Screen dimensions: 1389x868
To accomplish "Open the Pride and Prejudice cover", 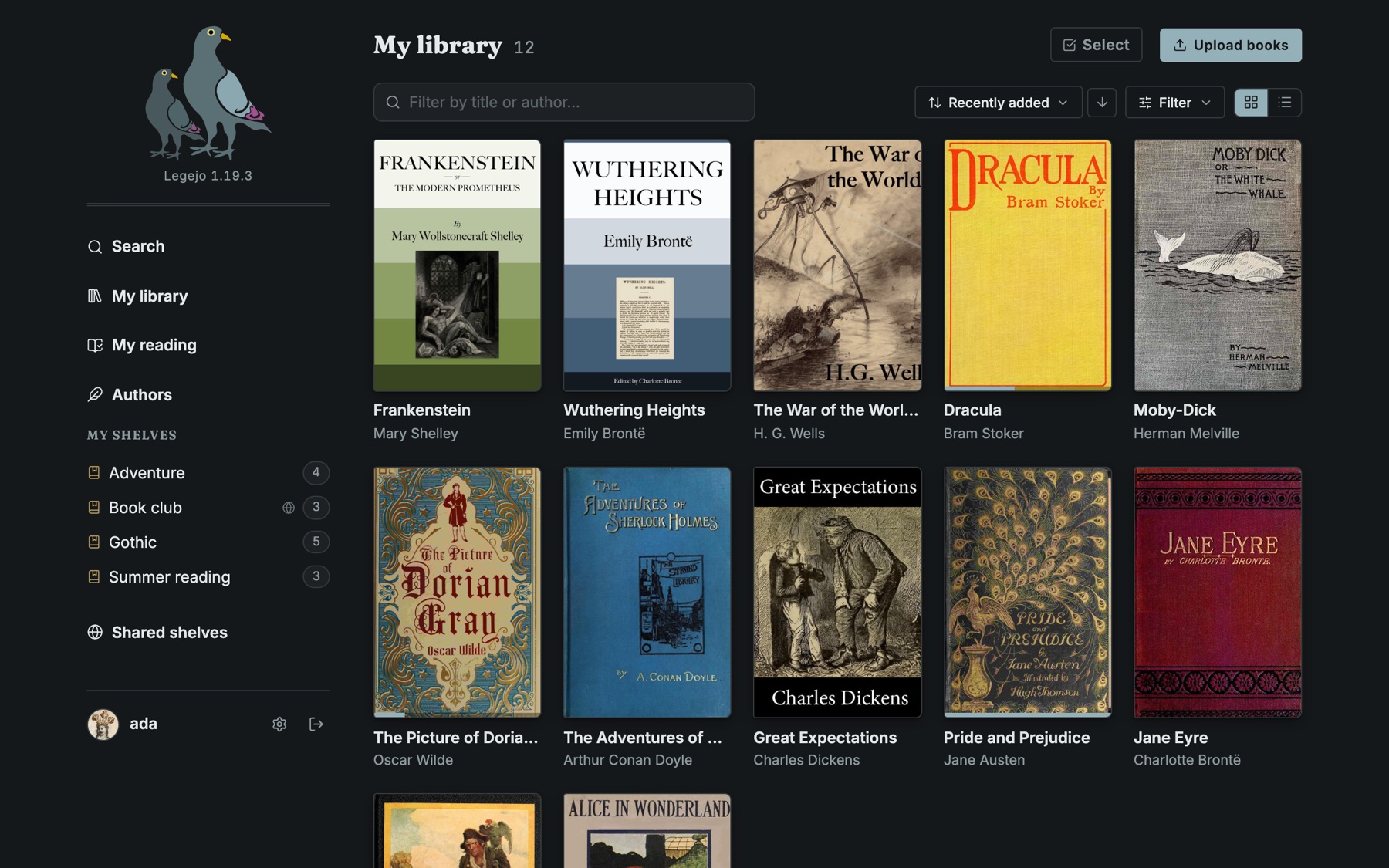I will click(x=1027, y=593).
